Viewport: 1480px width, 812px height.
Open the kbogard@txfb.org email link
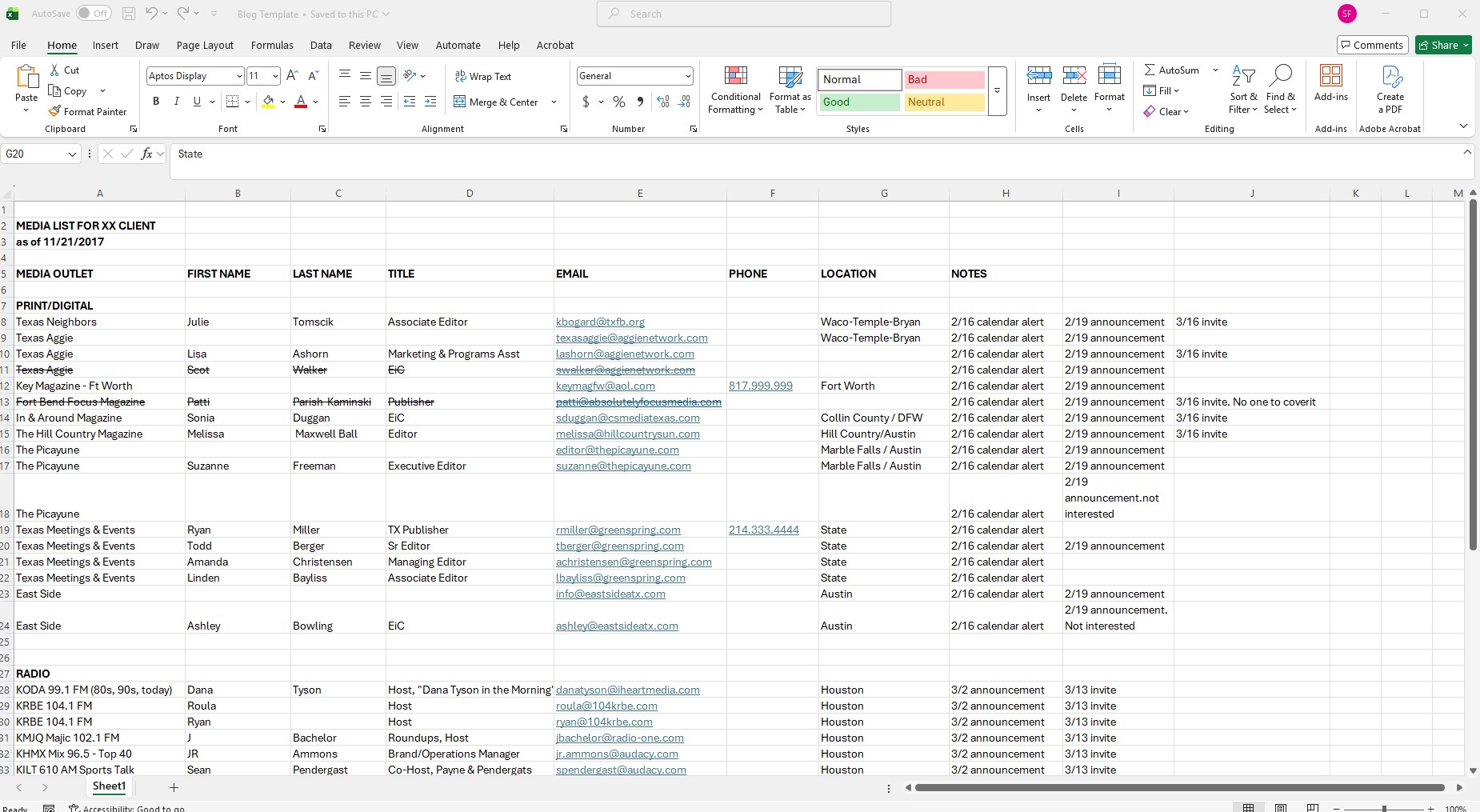[600, 322]
